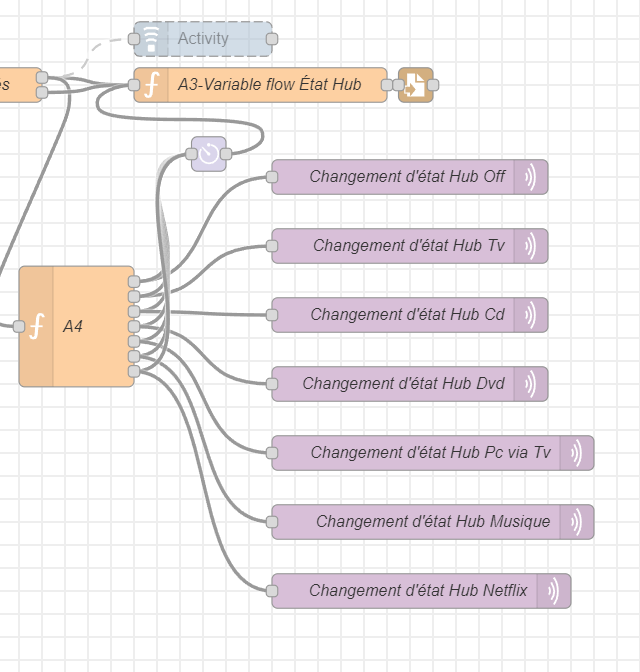This screenshot has height=672, width=640.
Task: Click the input port of the A3-Variable node
Action: coord(134,85)
